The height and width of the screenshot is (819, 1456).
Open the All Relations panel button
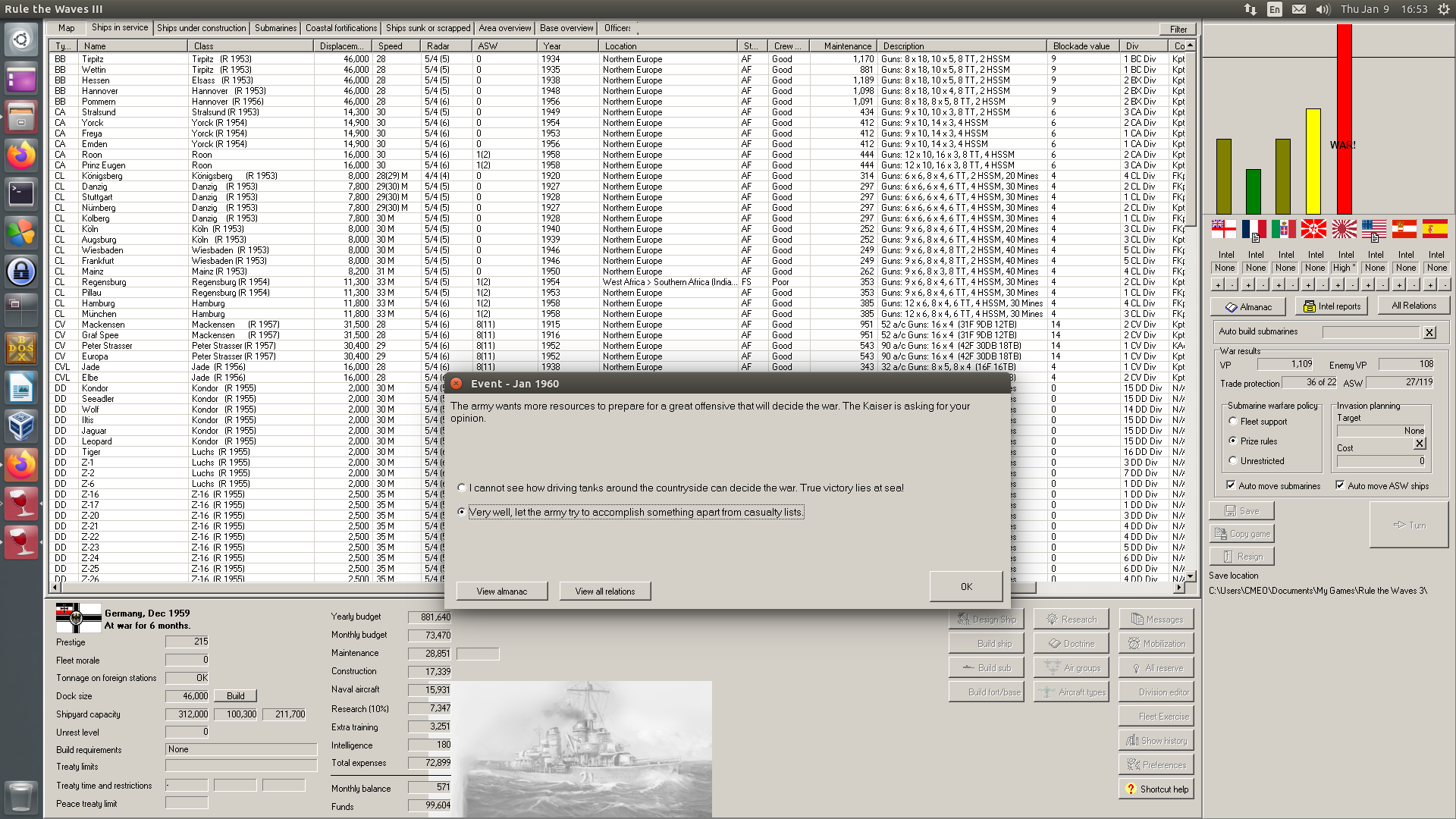click(x=1414, y=306)
